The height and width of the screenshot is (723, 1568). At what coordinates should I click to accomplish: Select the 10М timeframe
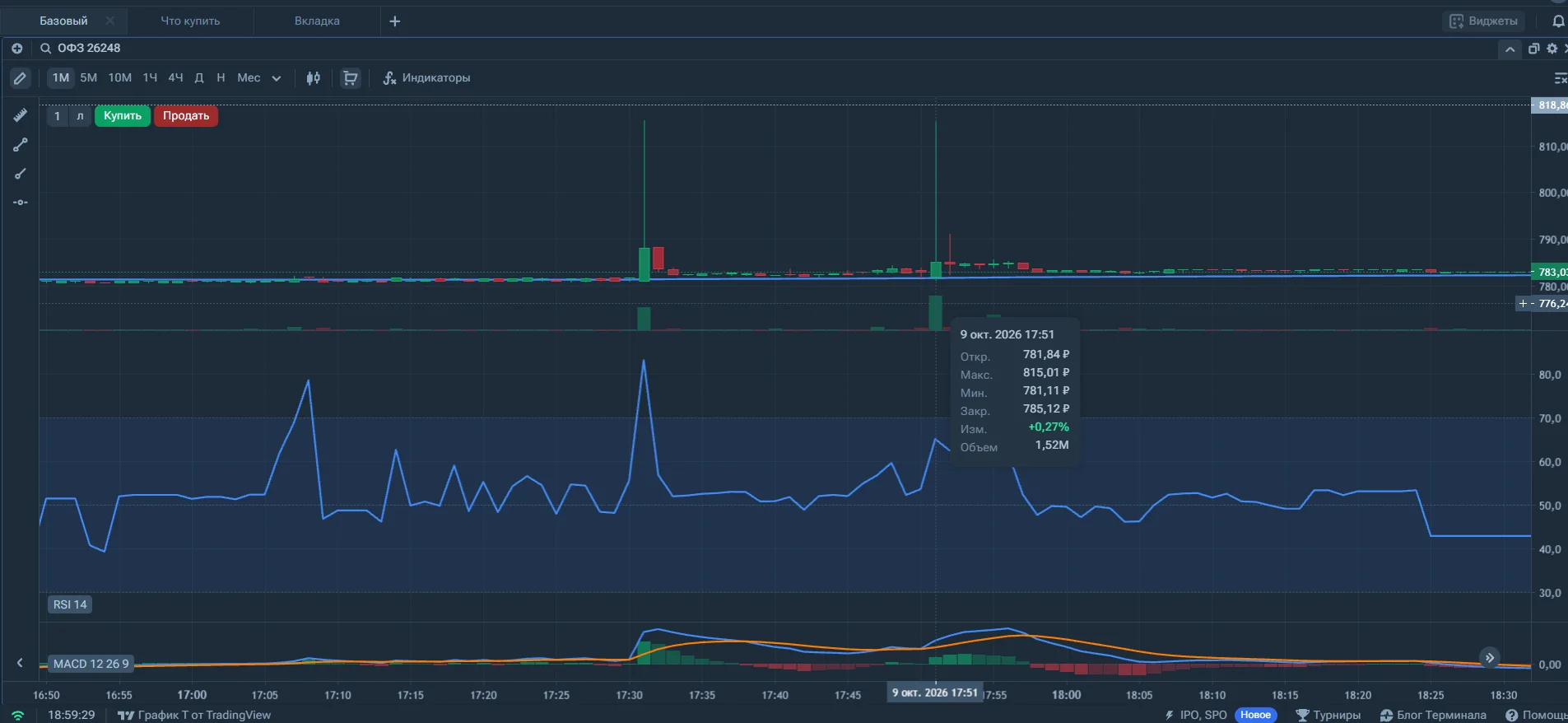(120, 78)
